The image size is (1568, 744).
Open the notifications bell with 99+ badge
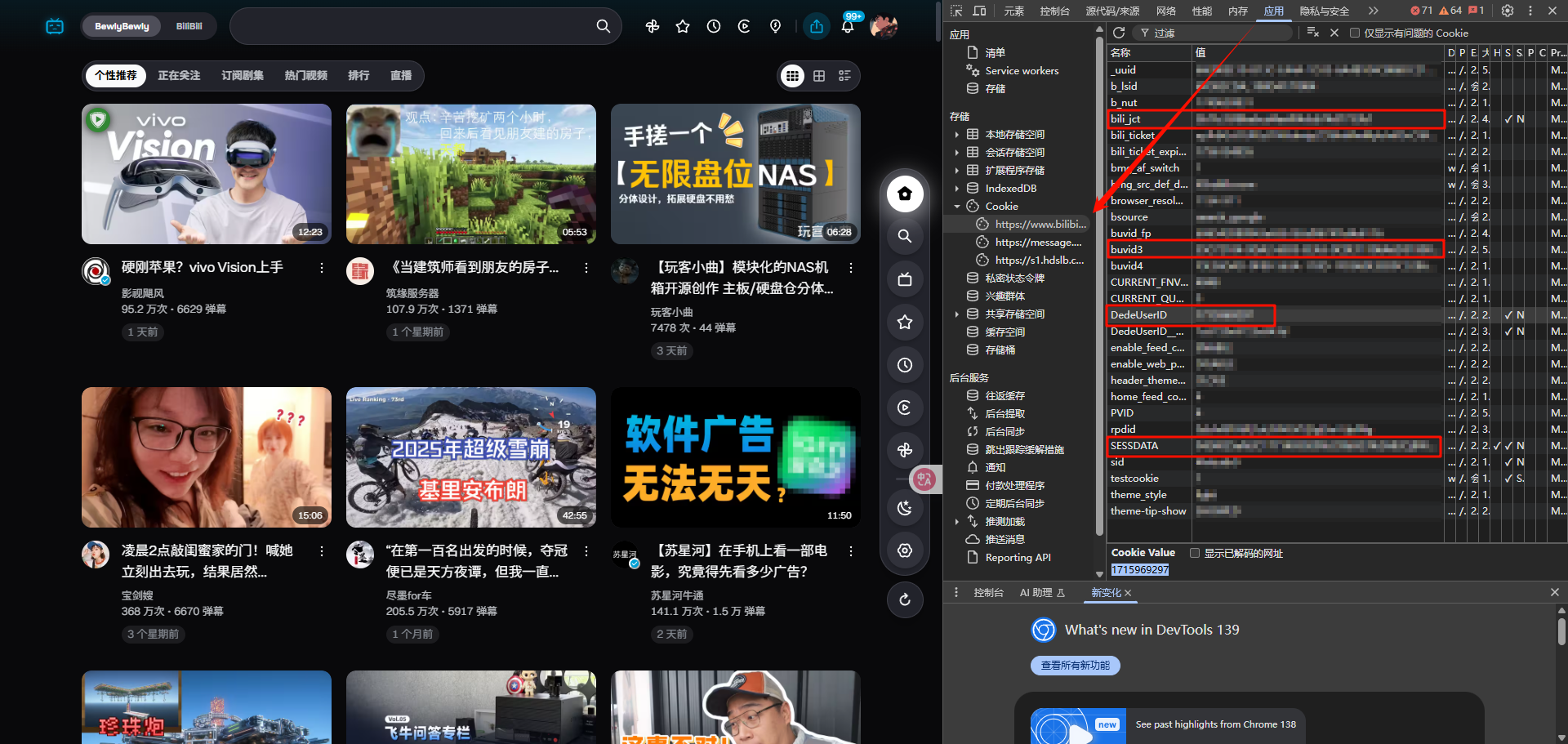[848, 26]
